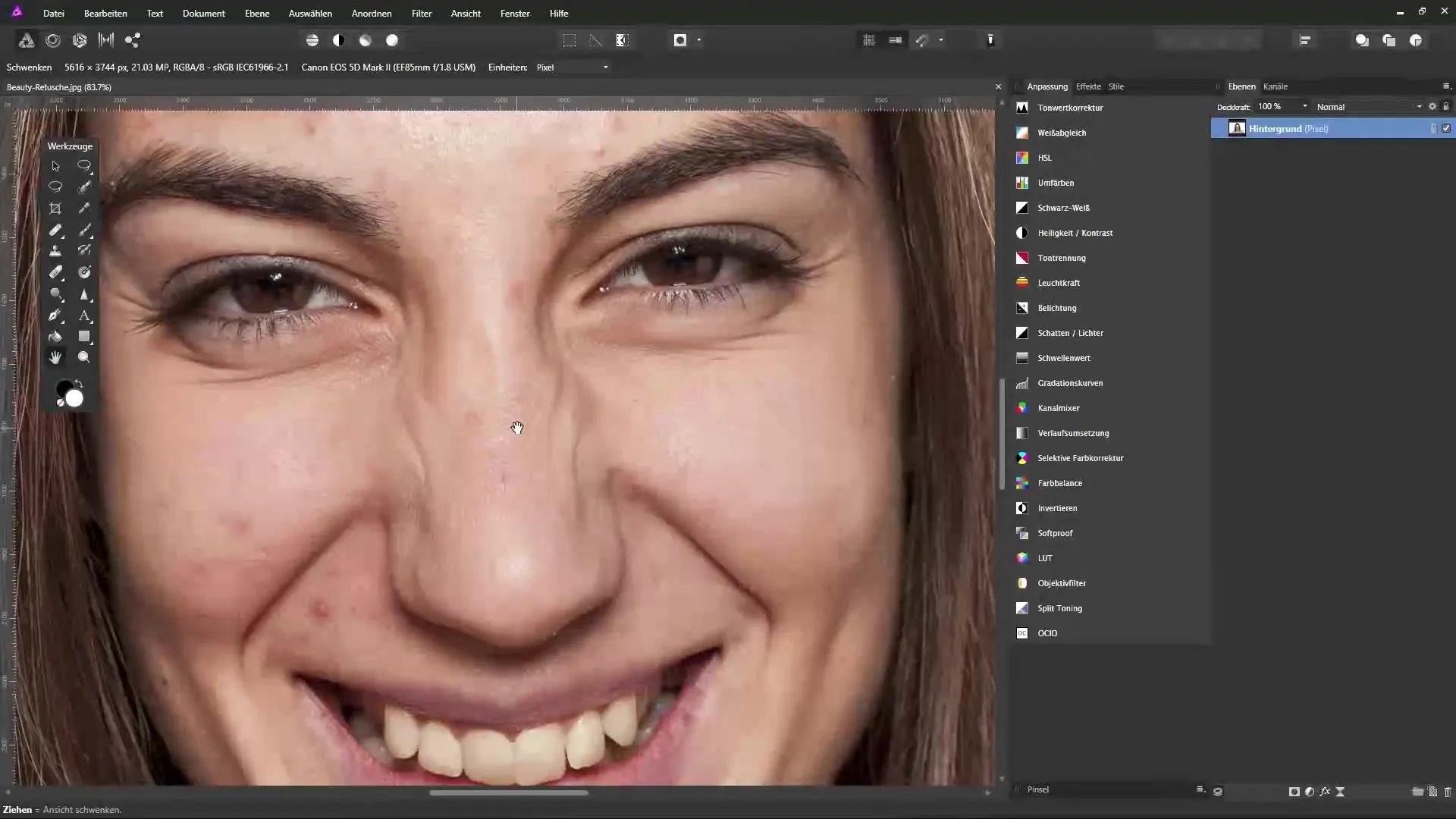This screenshot has width=1456, height=819.
Task: Click the horizontal canvas scrollbar thumb
Action: click(x=508, y=793)
